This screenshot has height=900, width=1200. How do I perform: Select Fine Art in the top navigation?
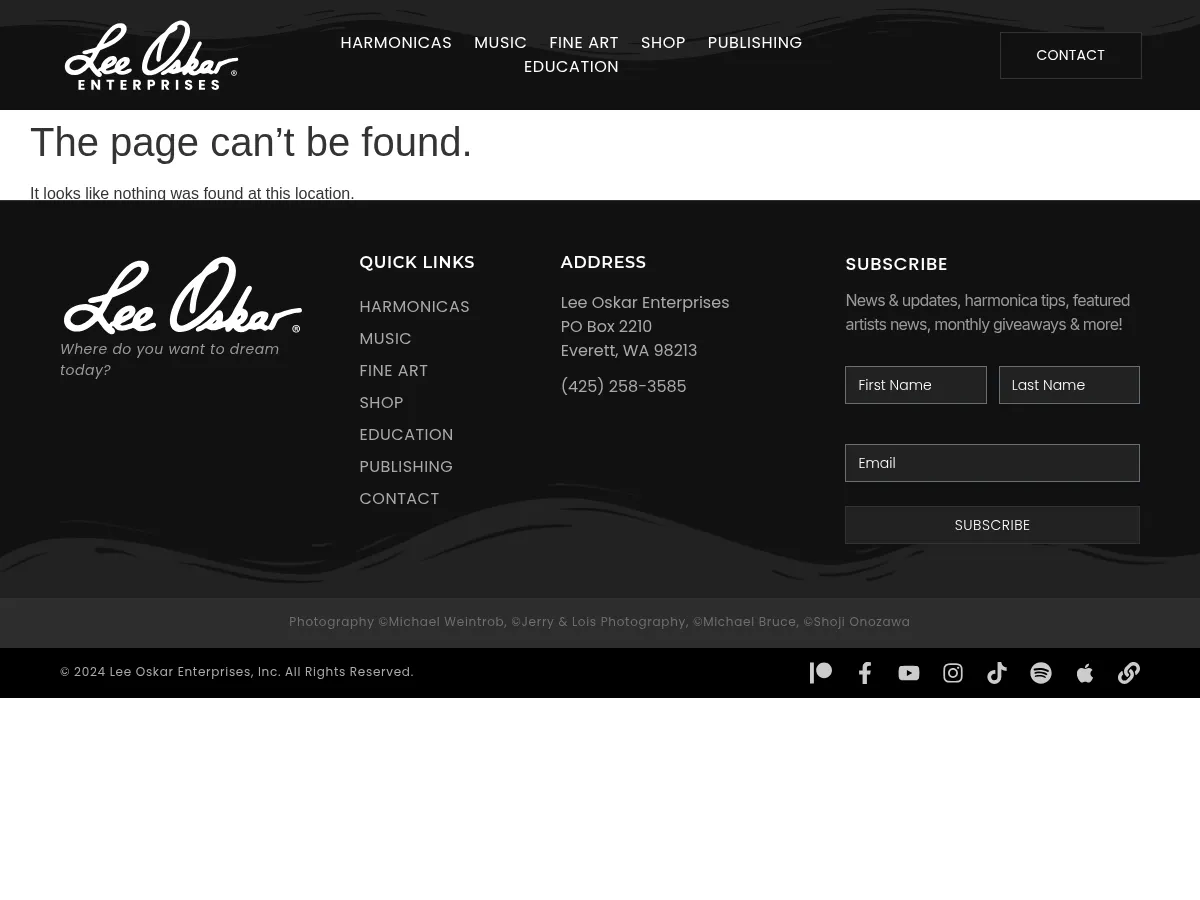tap(584, 43)
